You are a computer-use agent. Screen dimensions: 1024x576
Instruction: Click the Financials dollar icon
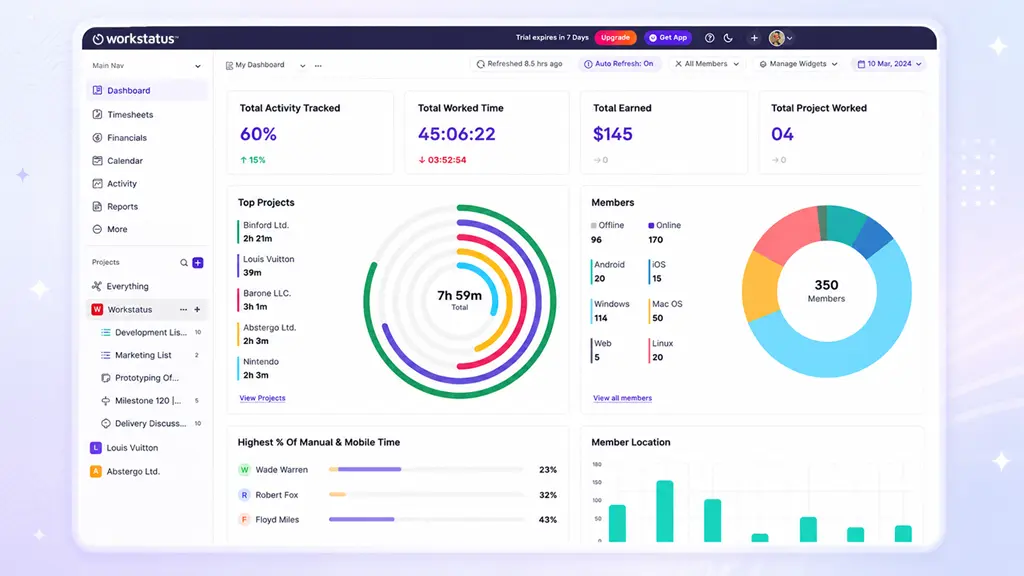tap(97, 138)
